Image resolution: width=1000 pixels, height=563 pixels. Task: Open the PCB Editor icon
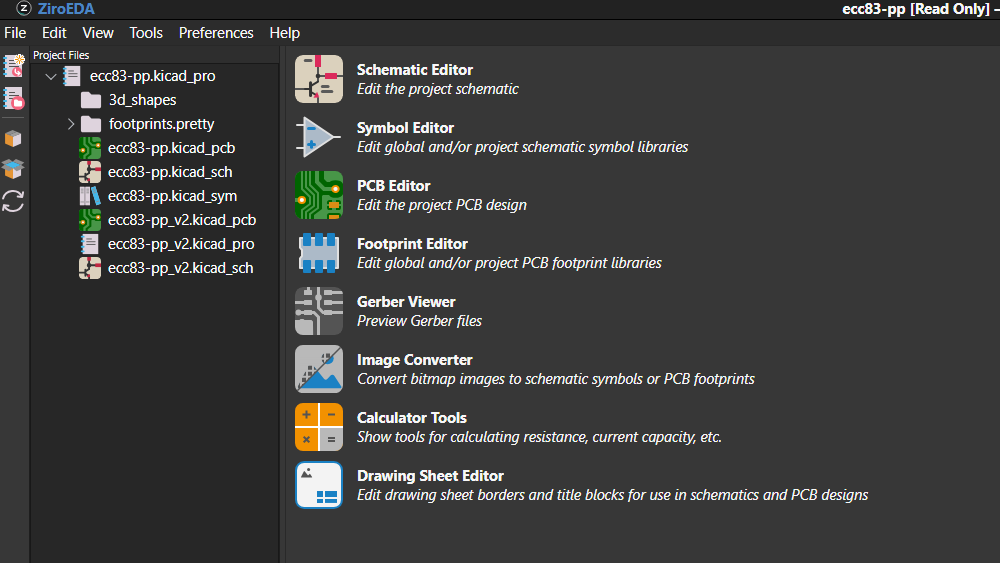tap(319, 195)
